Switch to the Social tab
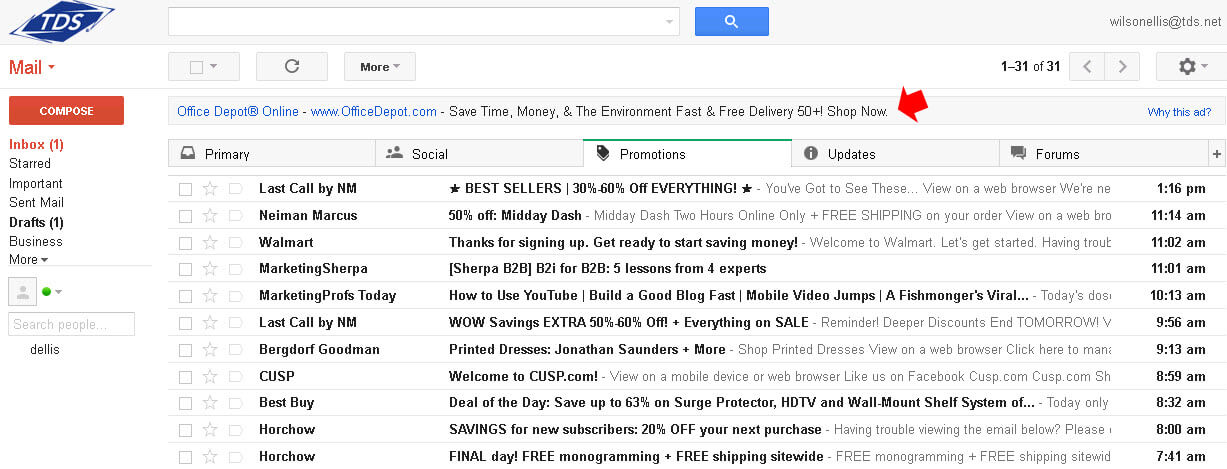1227x469 pixels. [429, 154]
